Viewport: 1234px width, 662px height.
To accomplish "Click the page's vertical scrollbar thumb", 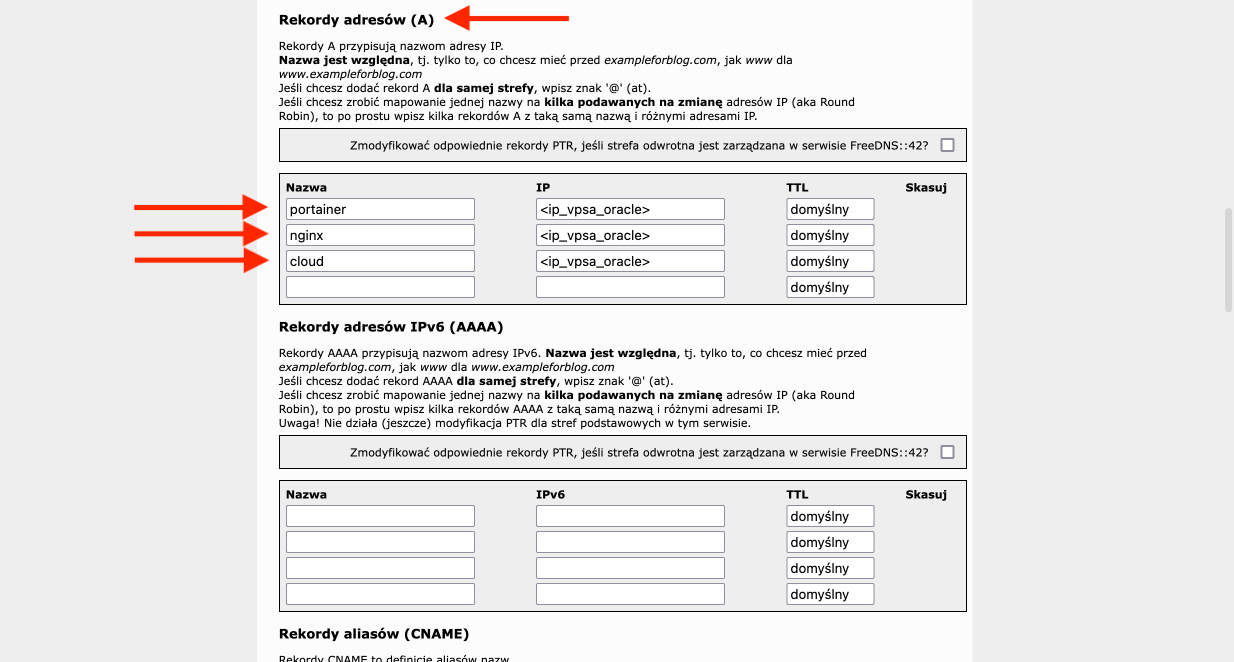I will pos(1228,260).
